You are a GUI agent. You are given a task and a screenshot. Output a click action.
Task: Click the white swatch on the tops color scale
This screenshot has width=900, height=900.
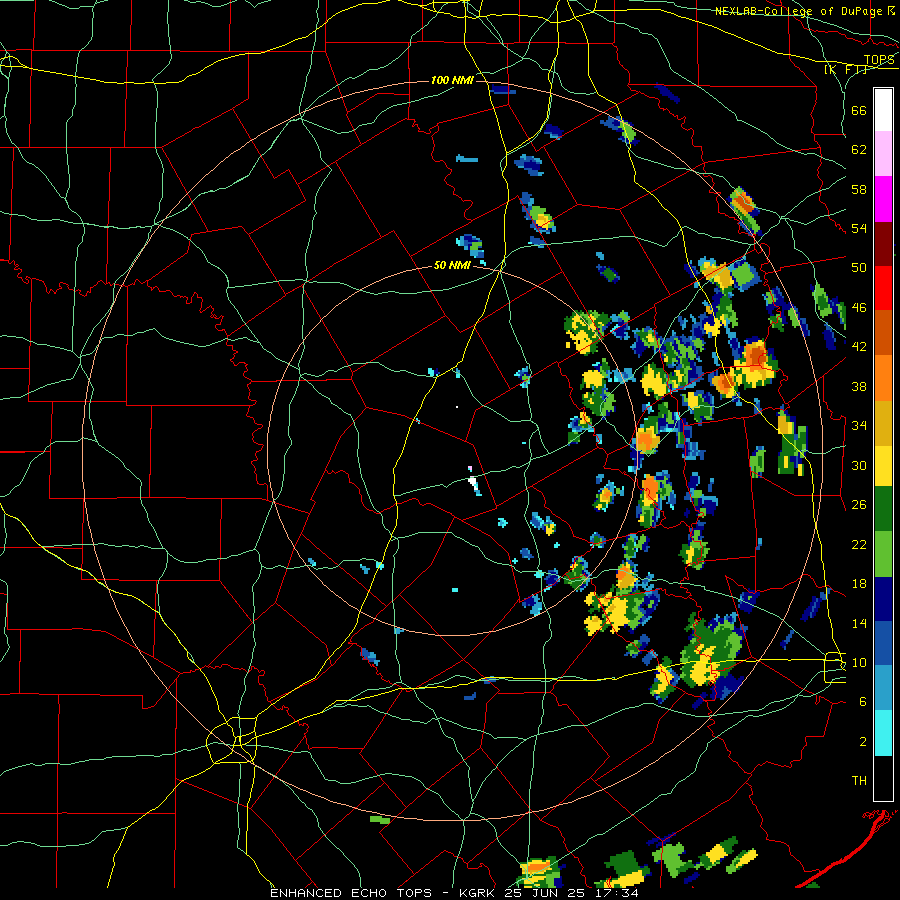click(x=883, y=110)
